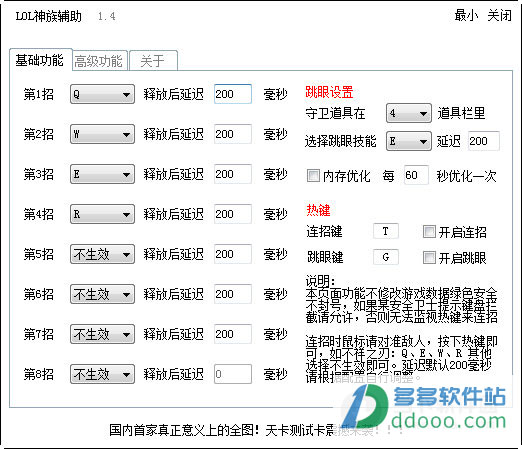Click the 守卫道具在 label
The image size is (522, 449).
click(335, 113)
